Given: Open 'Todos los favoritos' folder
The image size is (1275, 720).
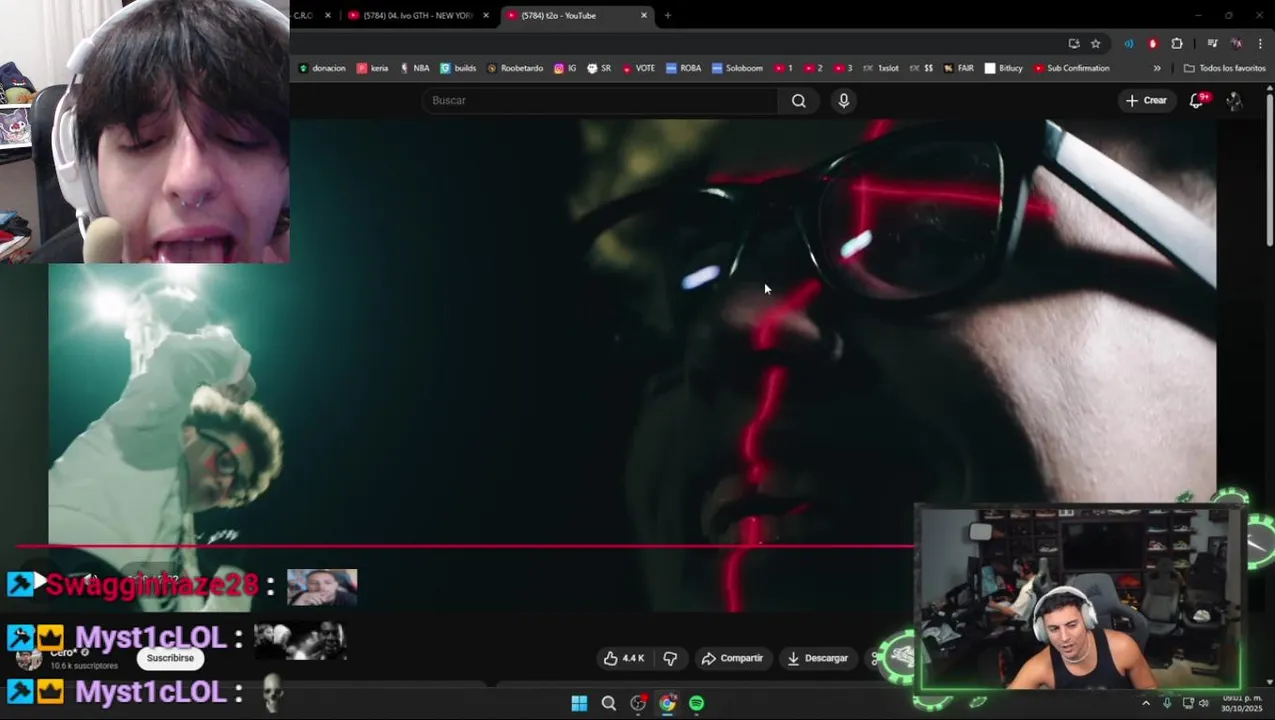Looking at the screenshot, I should (x=1225, y=68).
